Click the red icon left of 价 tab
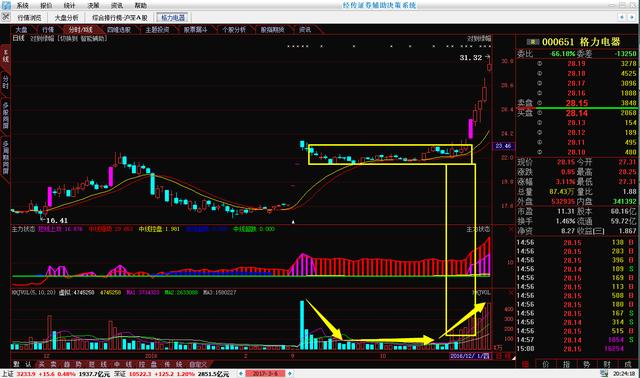Viewport: 640px width, 378px height. point(525,364)
